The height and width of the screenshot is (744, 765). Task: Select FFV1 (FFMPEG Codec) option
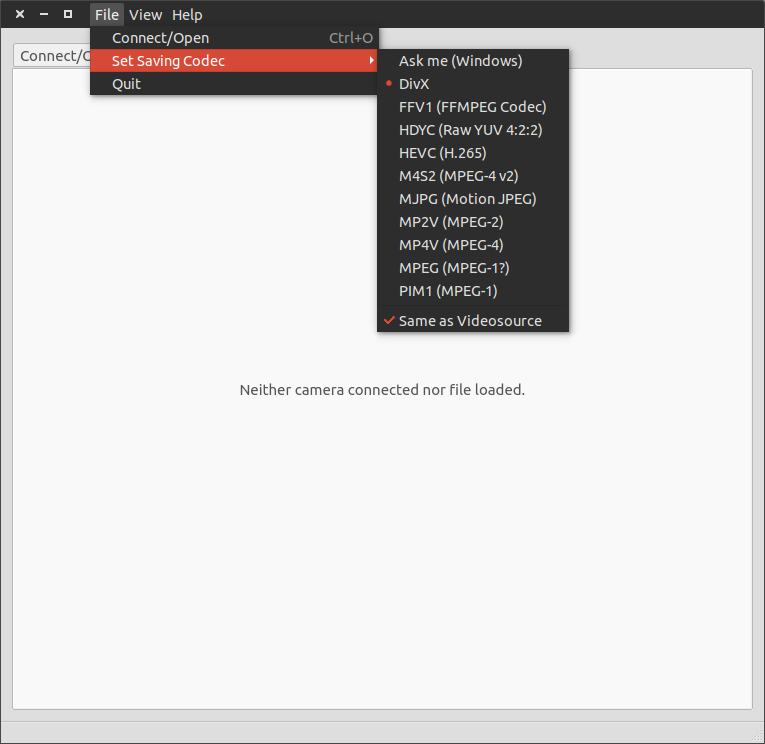pos(473,107)
